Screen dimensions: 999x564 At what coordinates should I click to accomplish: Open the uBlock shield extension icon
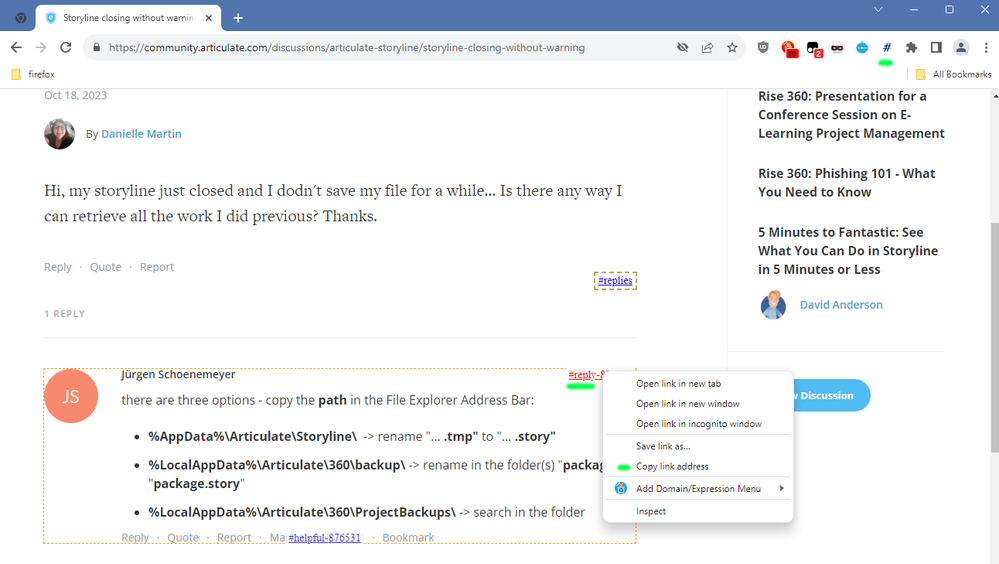[763, 47]
